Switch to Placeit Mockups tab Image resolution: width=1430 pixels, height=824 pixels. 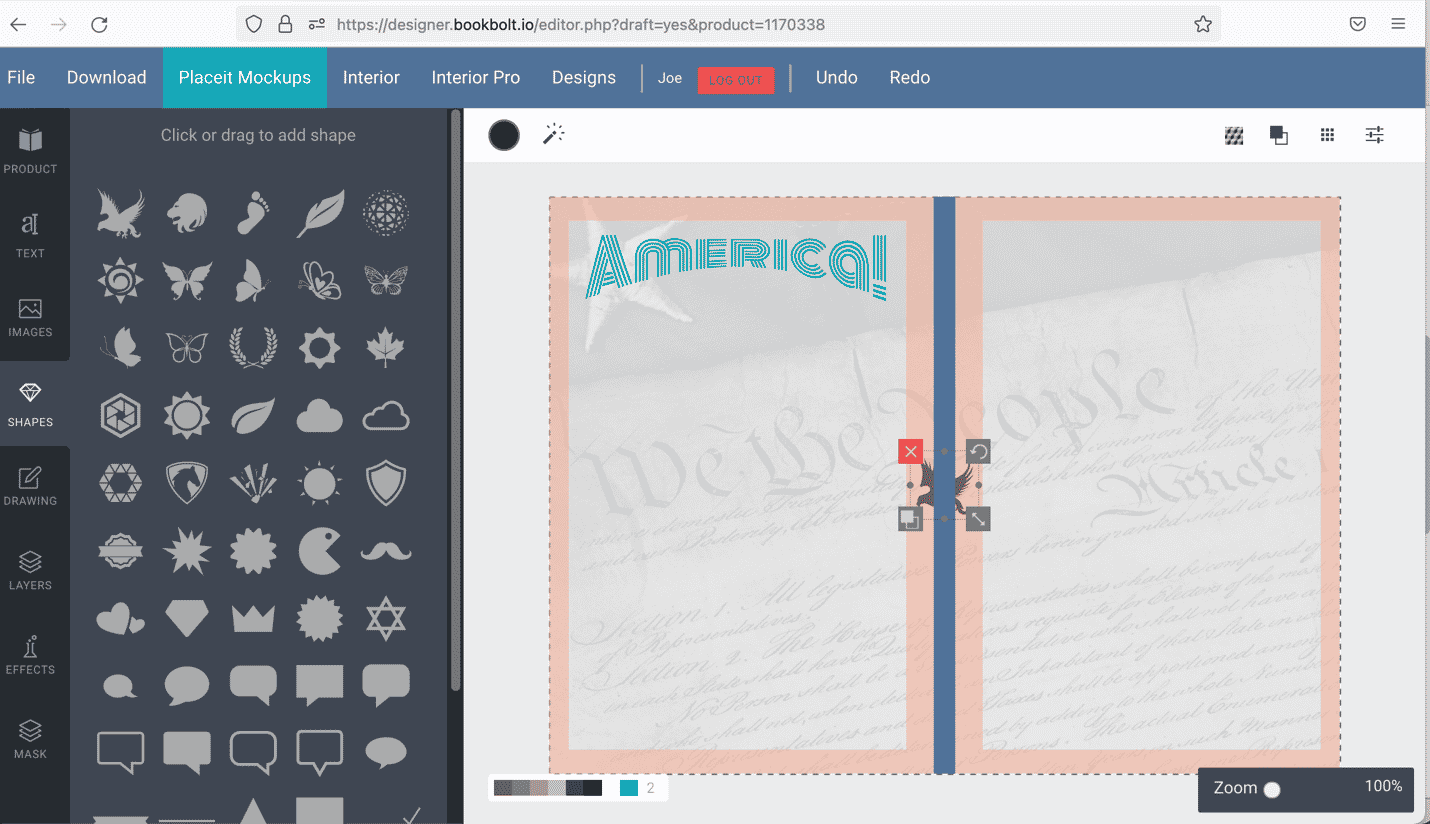click(245, 77)
